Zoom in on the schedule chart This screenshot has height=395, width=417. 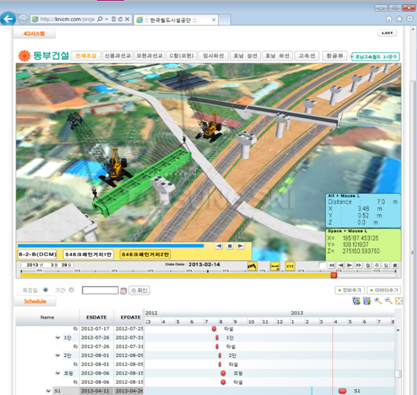point(378,301)
